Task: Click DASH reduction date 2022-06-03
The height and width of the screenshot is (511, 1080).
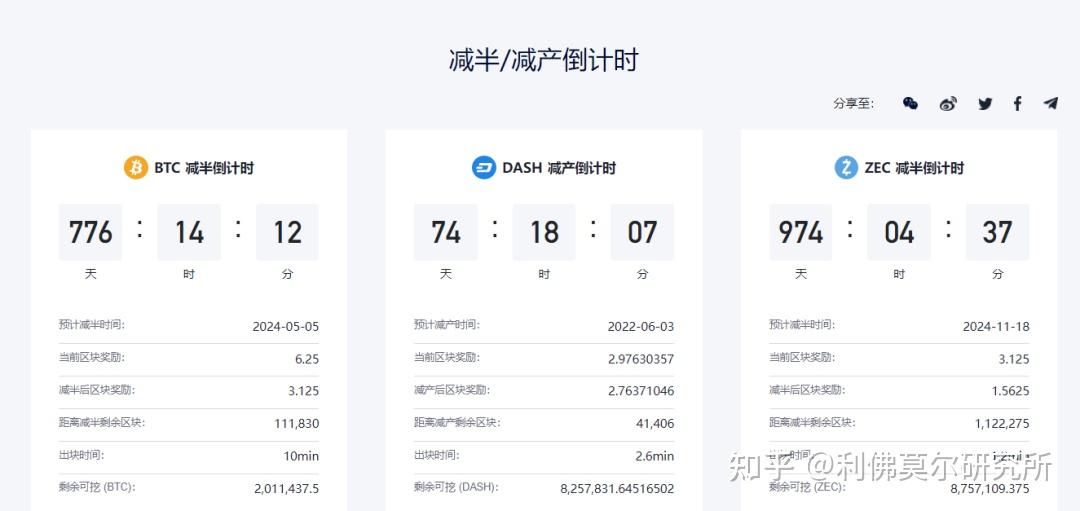Action: point(641,326)
